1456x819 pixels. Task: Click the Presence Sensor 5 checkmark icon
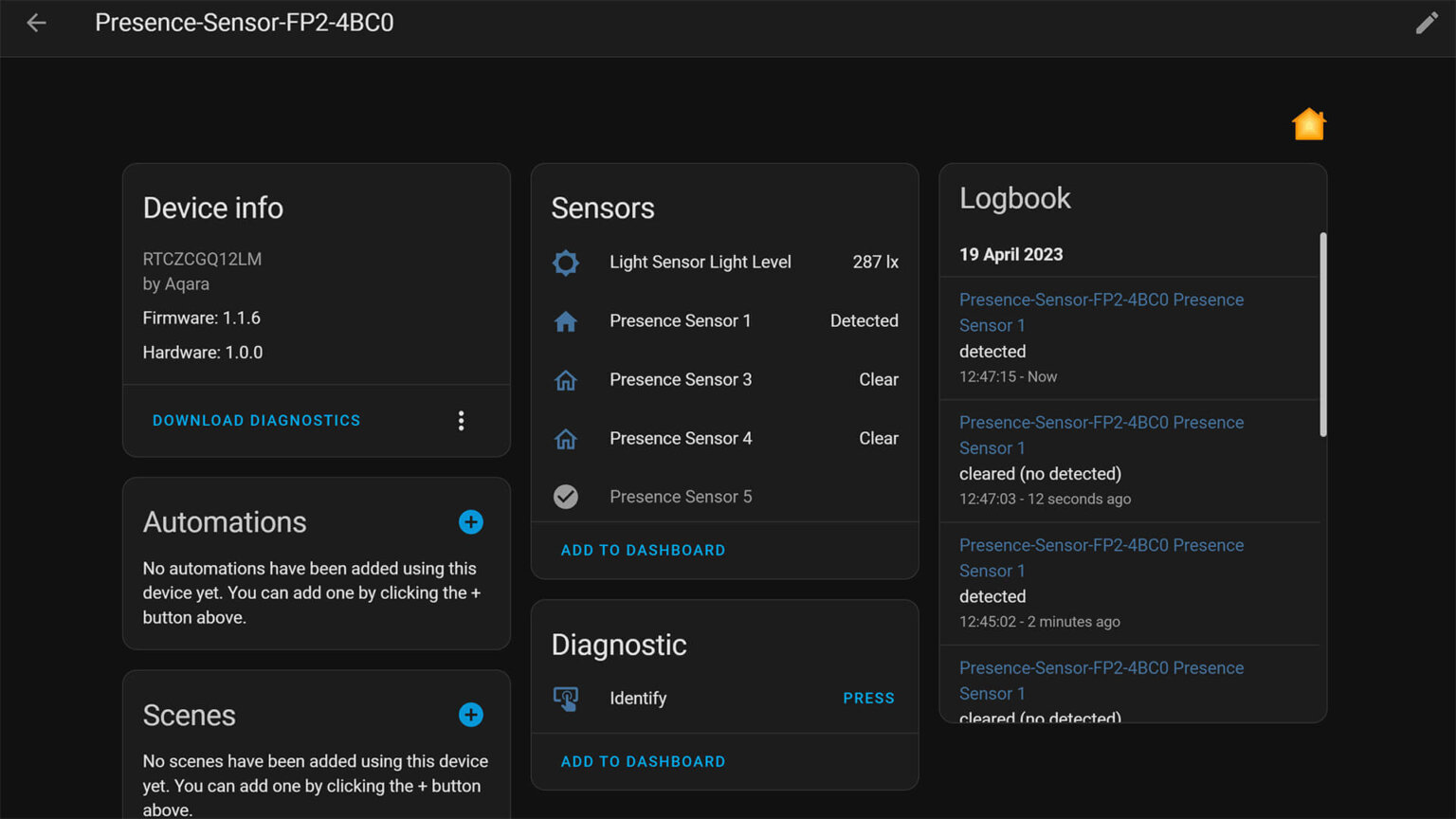tap(566, 497)
